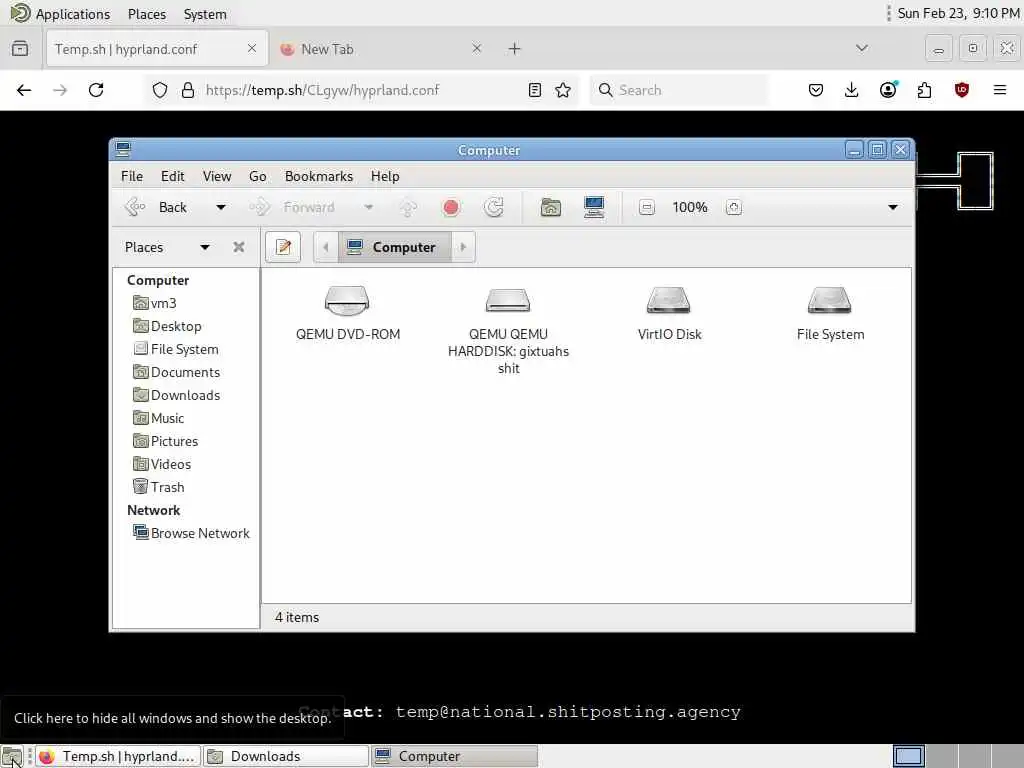Open the Firefox View icon
Image resolution: width=1024 pixels, height=768 pixels.
(20, 49)
